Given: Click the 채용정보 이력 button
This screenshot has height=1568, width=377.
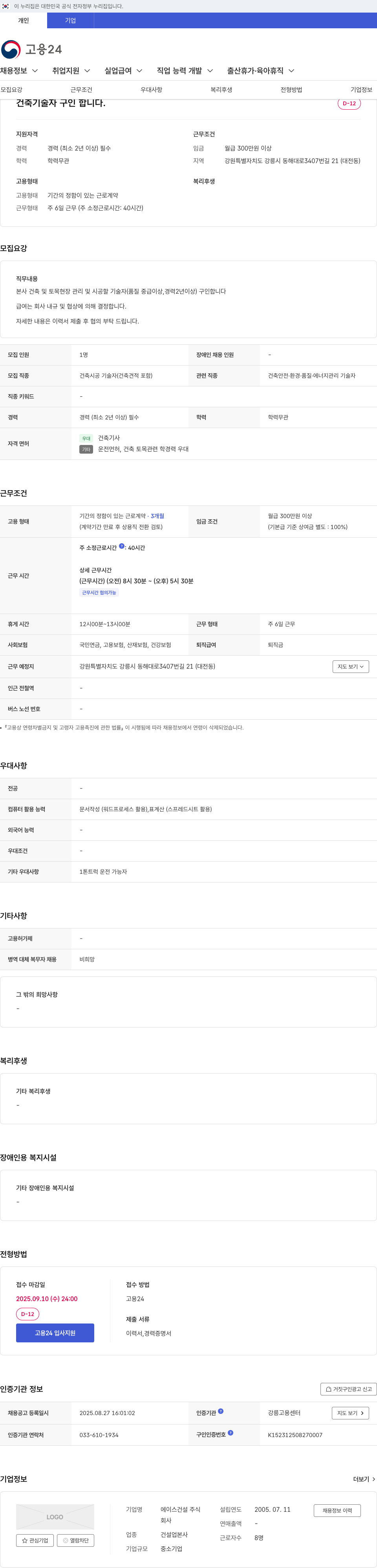Looking at the screenshot, I should click(x=337, y=1511).
